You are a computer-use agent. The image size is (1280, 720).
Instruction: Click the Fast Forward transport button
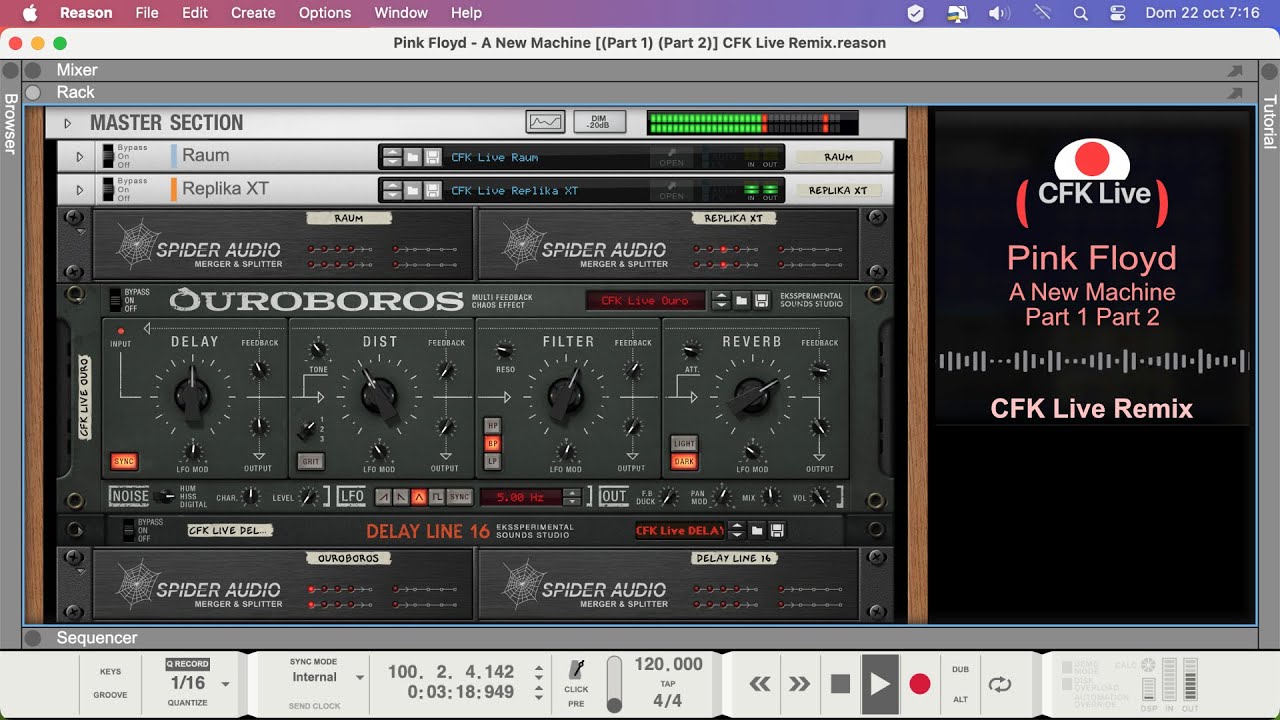(x=799, y=684)
